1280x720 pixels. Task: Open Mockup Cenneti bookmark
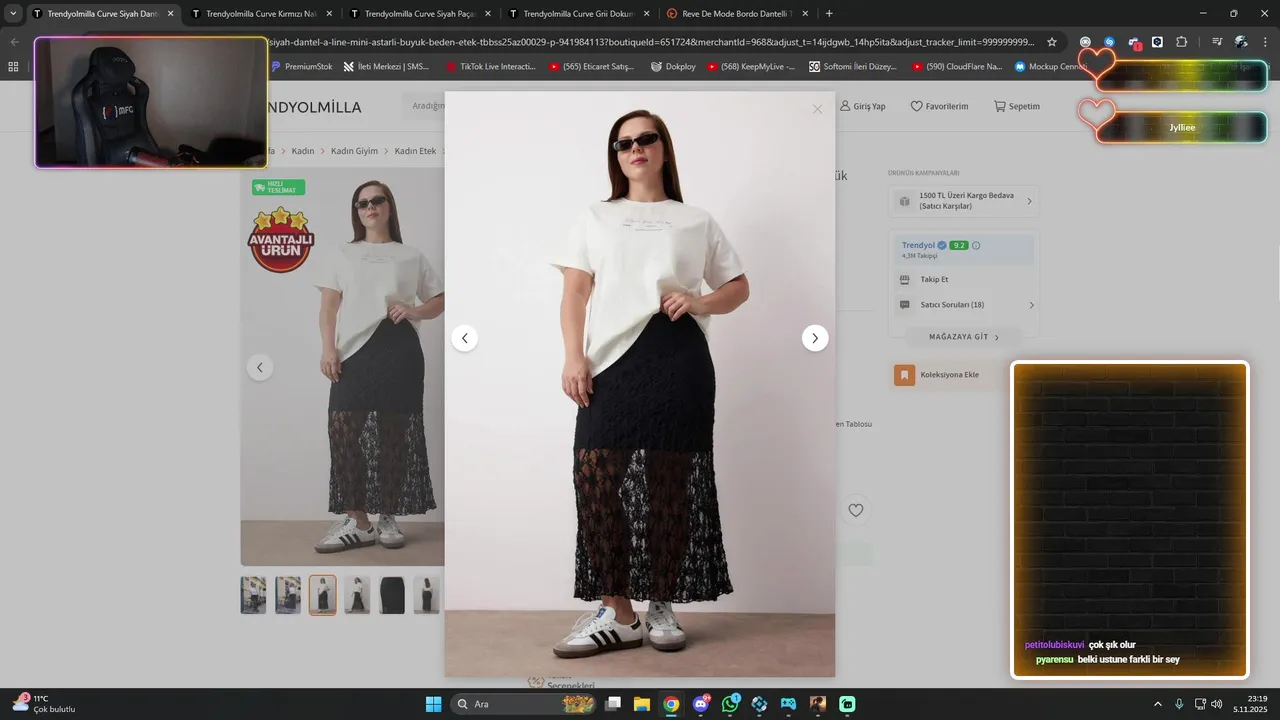(1050, 67)
